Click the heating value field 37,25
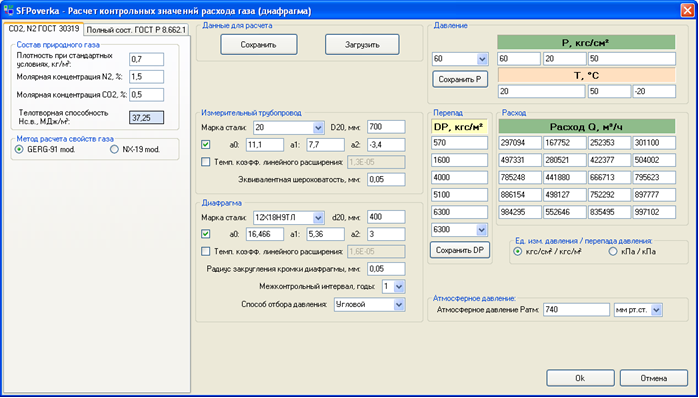The image size is (699, 398). coord(147,118)
